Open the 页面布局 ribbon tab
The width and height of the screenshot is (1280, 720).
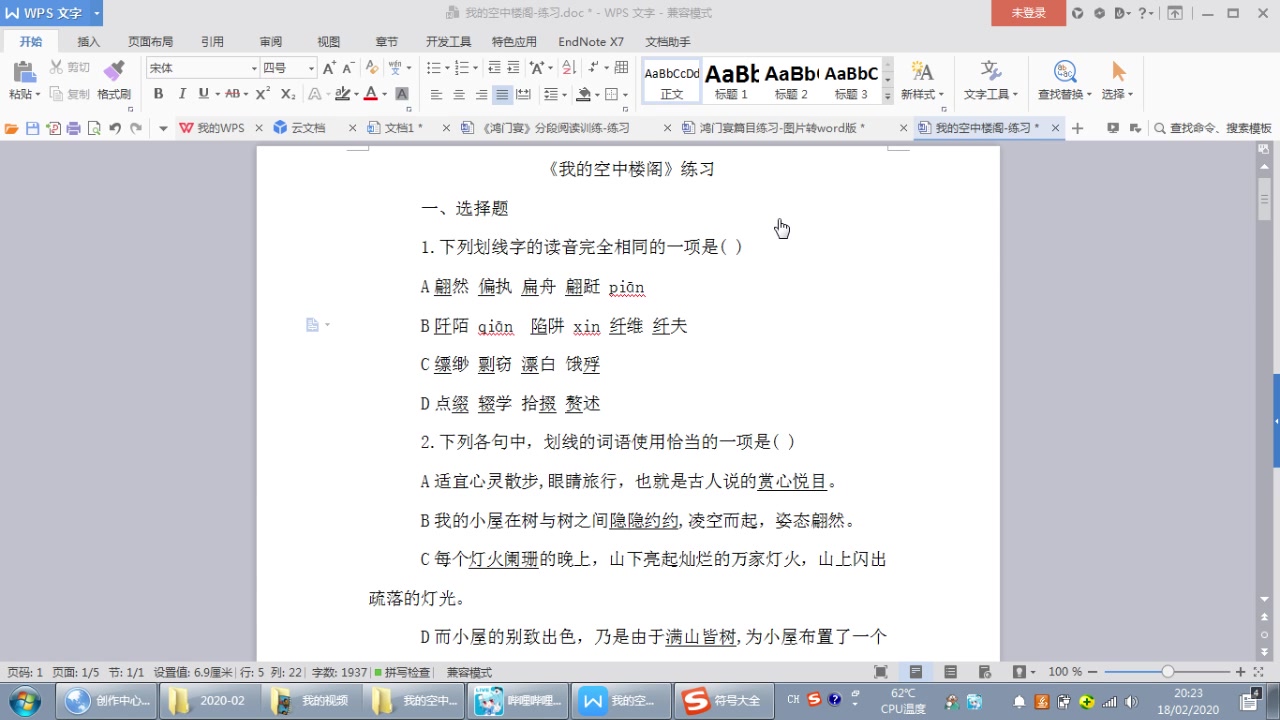tap(150, 42)
